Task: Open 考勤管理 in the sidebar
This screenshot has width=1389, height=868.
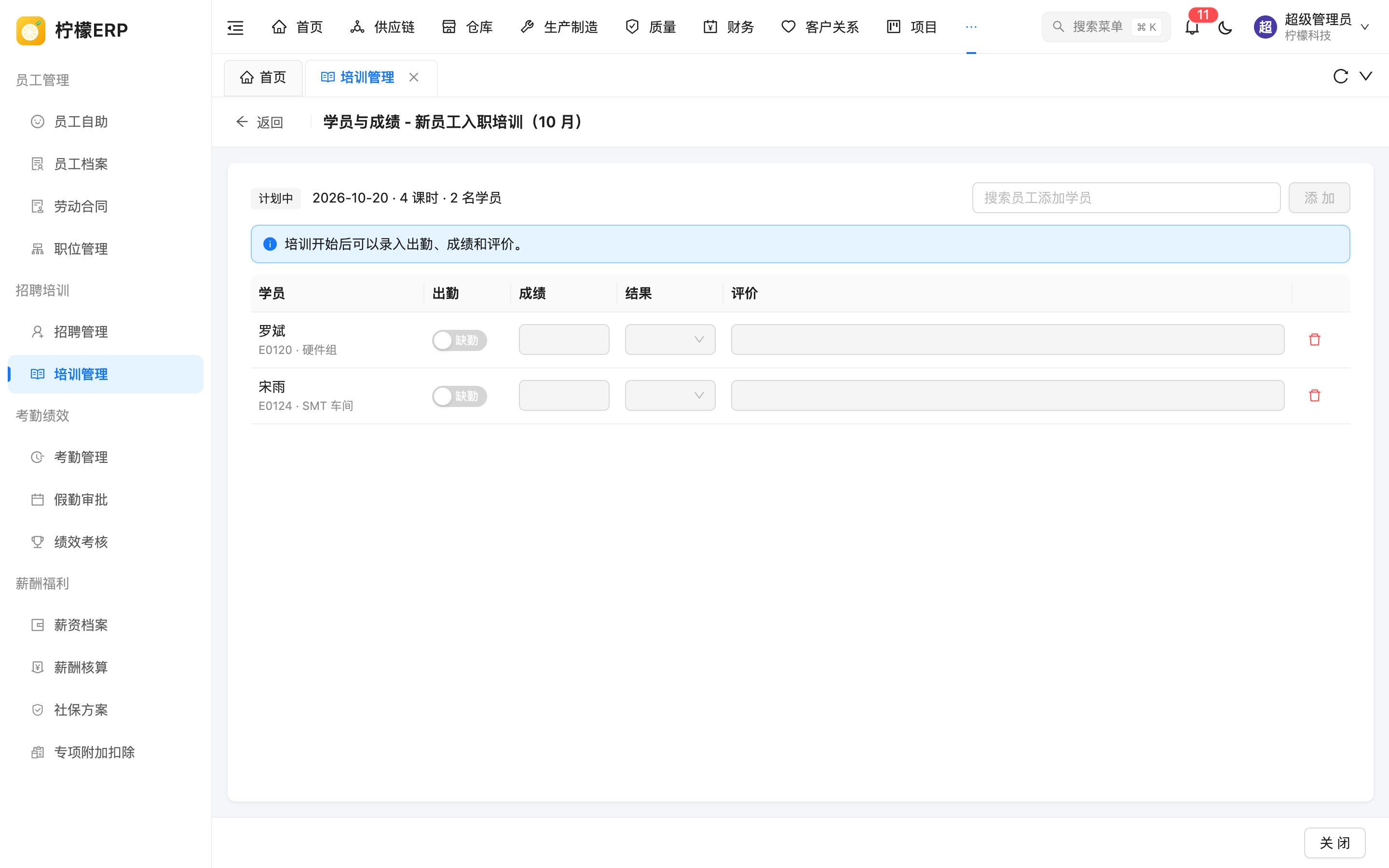Action: pos(106,457)
